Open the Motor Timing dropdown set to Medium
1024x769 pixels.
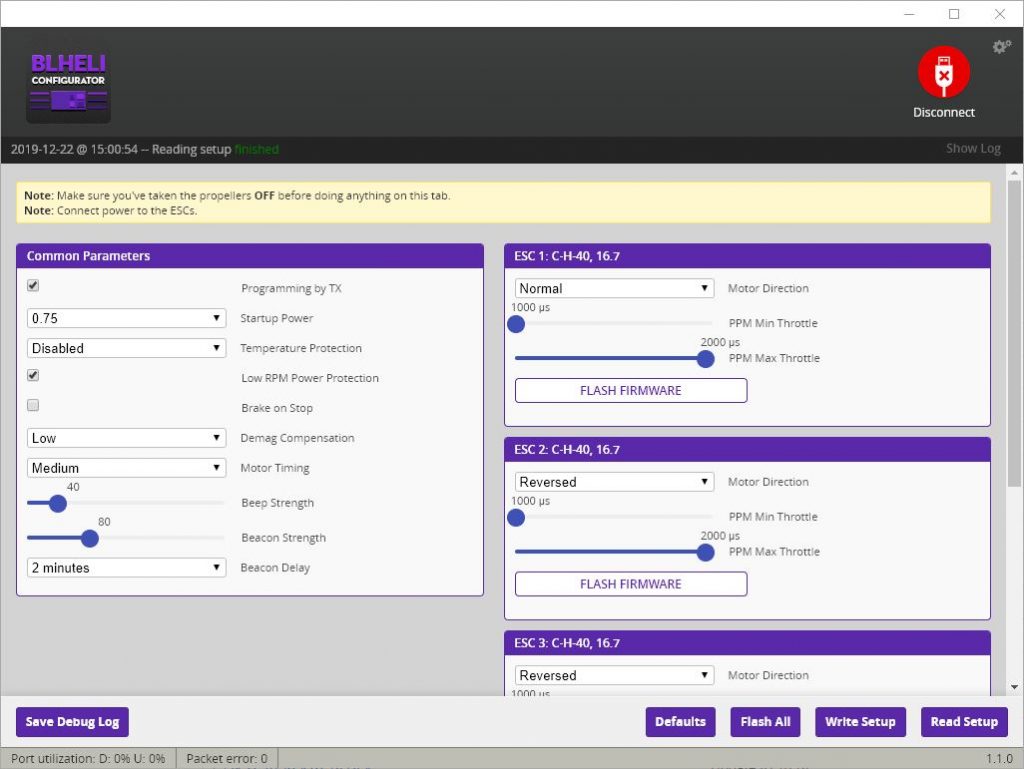point(126,468)
